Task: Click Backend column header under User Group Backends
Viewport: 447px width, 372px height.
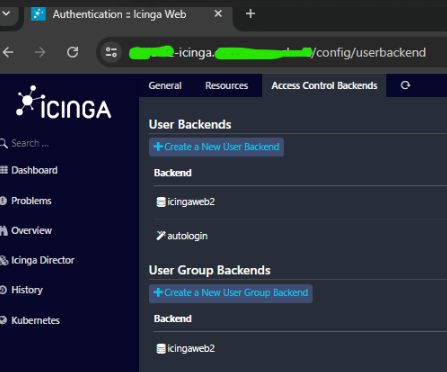Action: point(173,319)
